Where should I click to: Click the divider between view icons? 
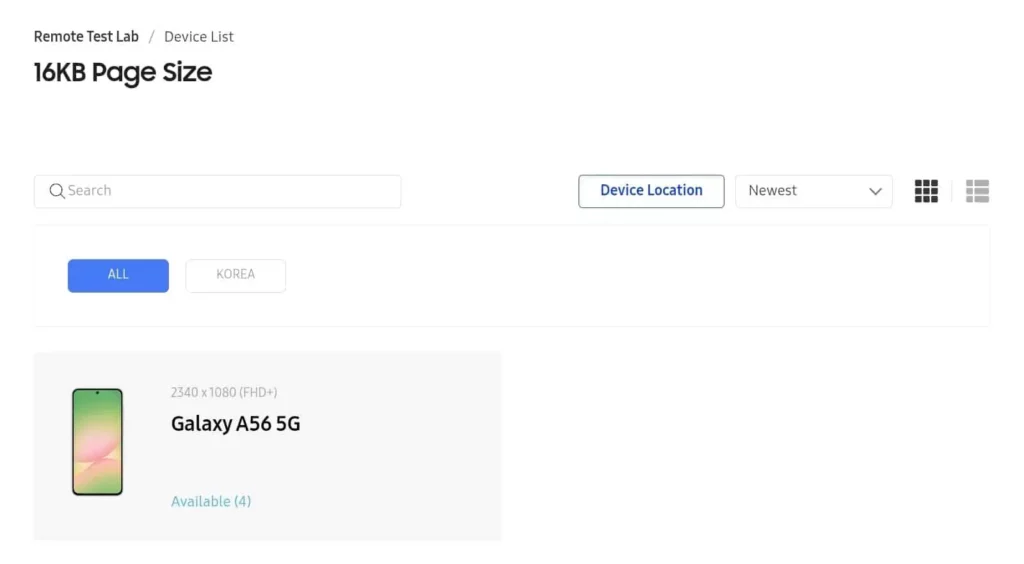(x=952, y=191)
